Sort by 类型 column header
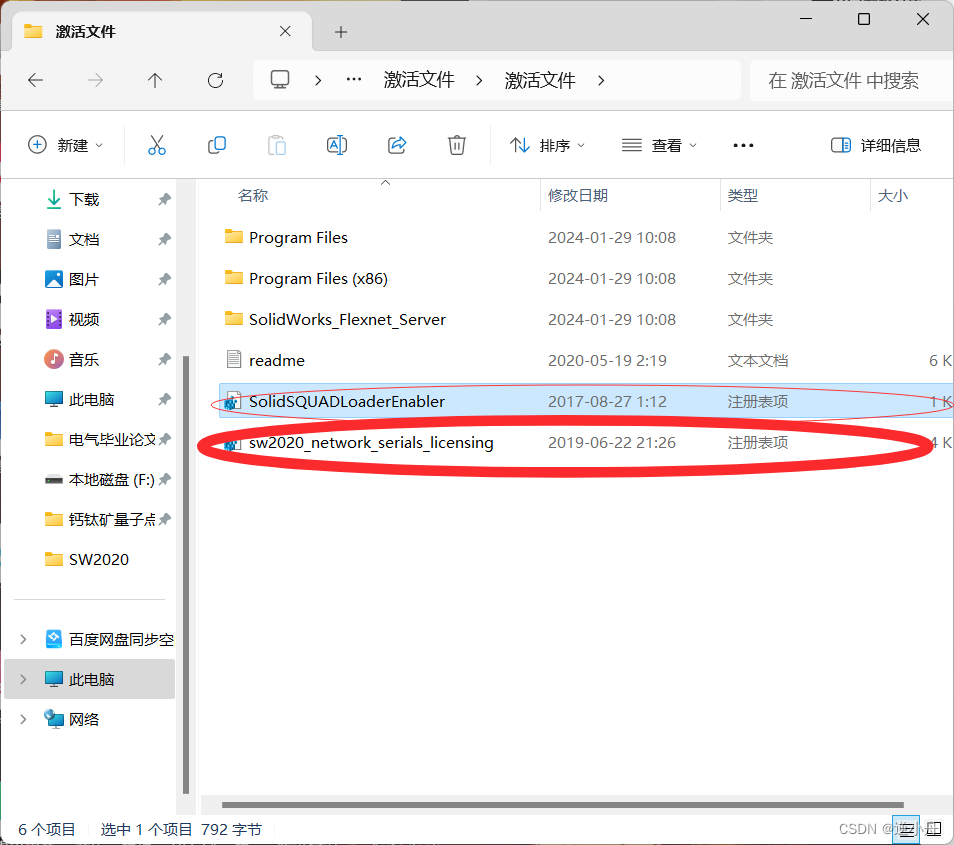This screenshot has height=845, width=954. [x=743, y=196]
